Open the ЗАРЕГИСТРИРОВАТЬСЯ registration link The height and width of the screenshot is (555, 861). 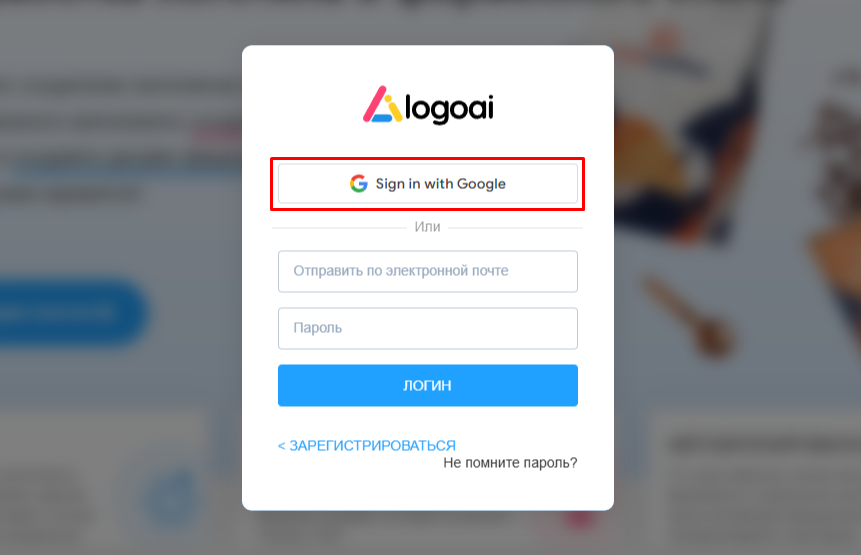372,445
